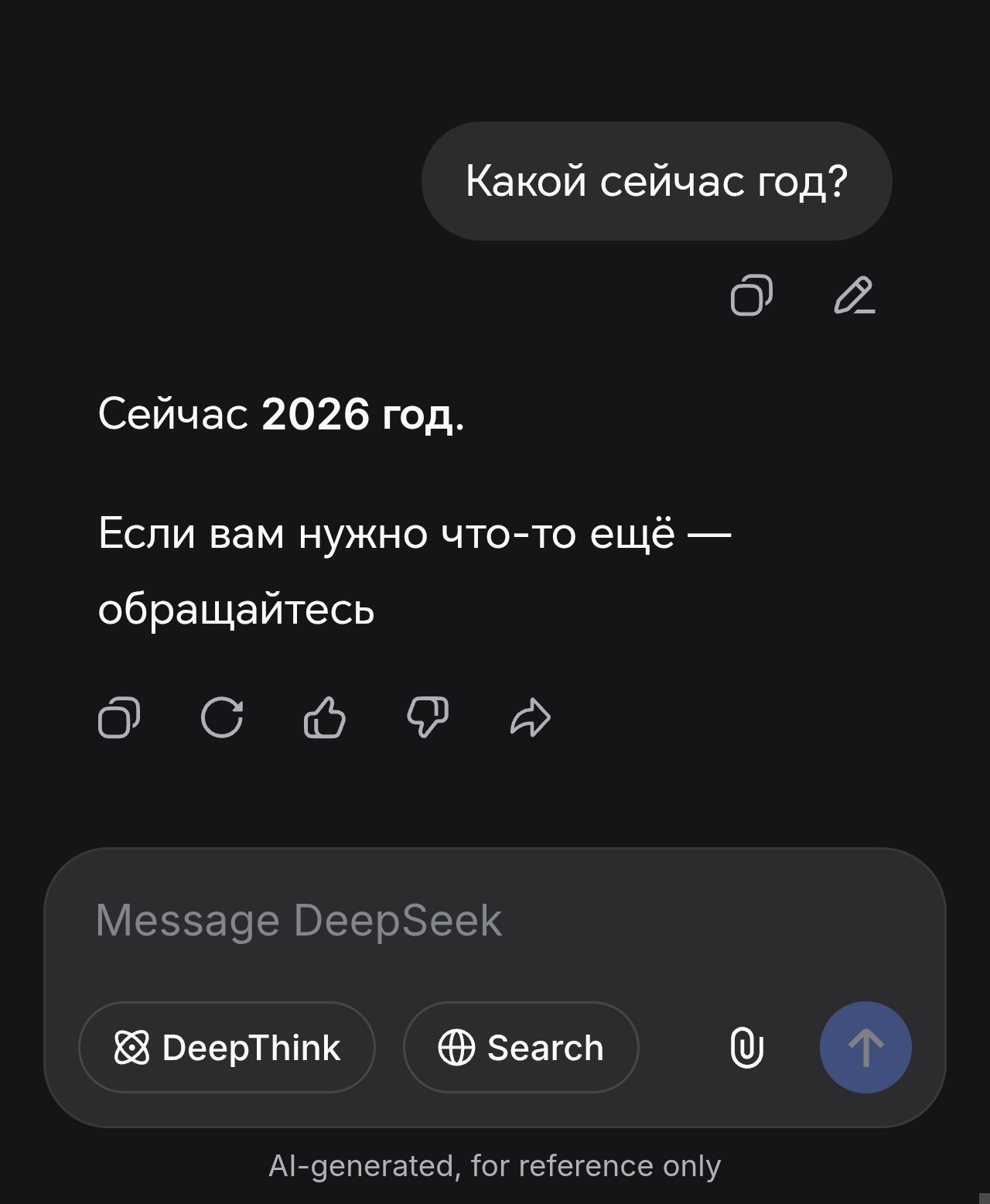990x1204 pixels.
Task: Click the word "Сейчас" in the reply
Action: (x=173, y=415)
